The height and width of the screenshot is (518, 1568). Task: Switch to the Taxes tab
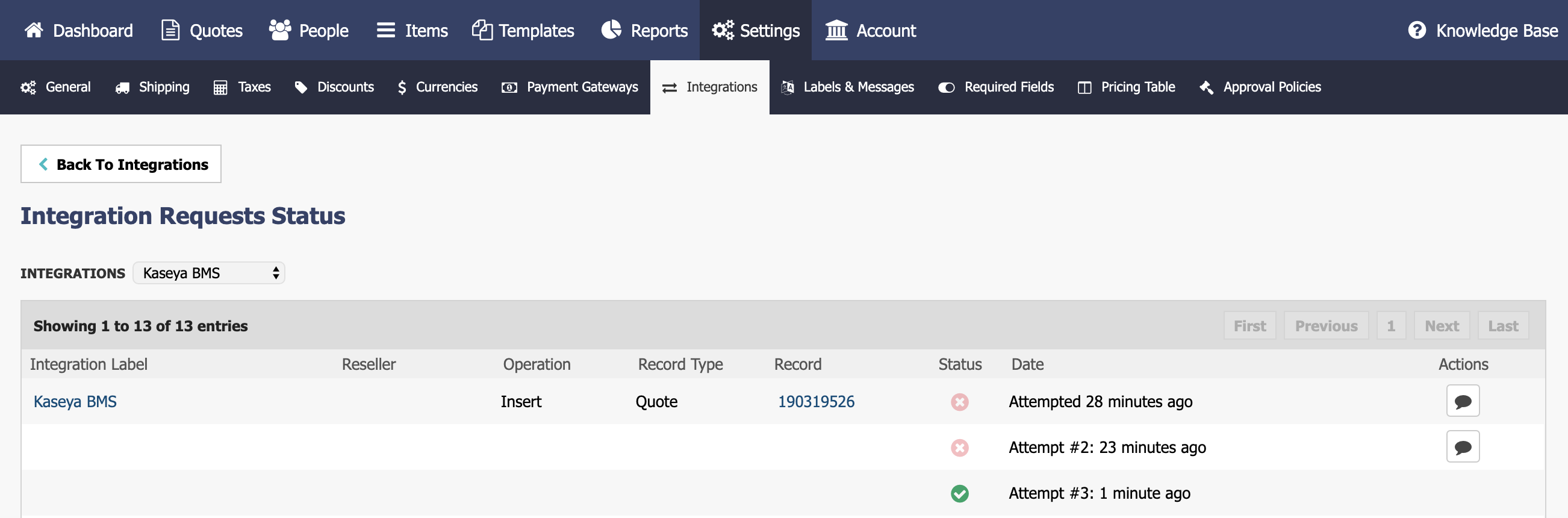pyautogui.click(x=242, y=87)
